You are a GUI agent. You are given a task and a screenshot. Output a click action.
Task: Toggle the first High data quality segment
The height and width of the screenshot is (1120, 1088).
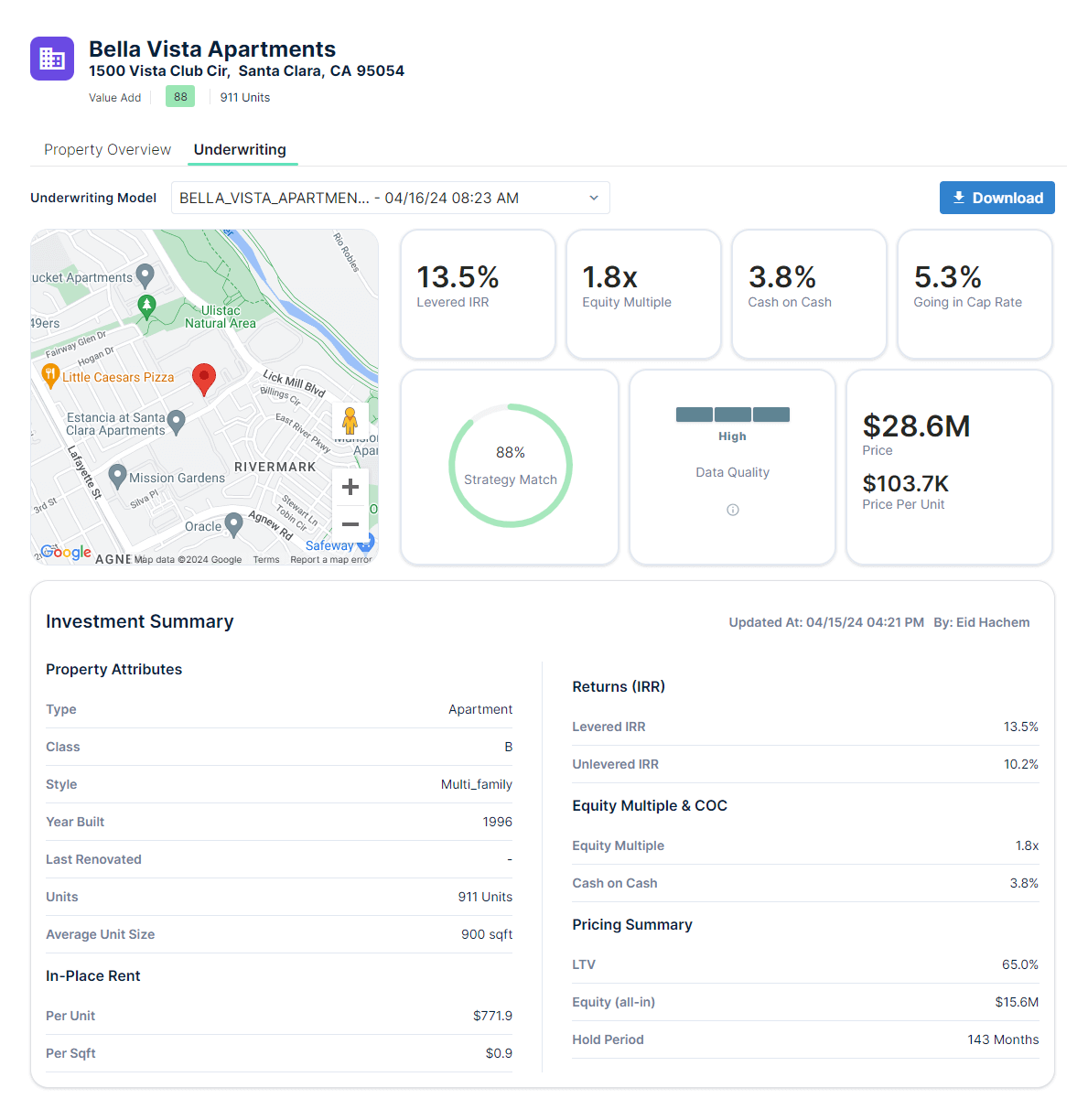[x=694, y=414]
